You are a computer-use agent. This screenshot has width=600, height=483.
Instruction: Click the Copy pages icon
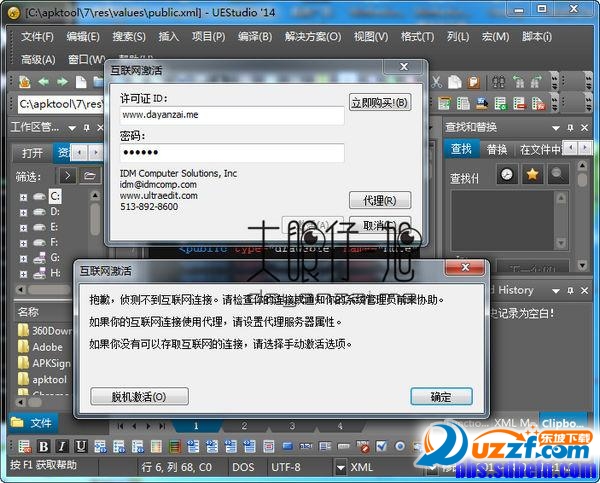tap(455, 82)
